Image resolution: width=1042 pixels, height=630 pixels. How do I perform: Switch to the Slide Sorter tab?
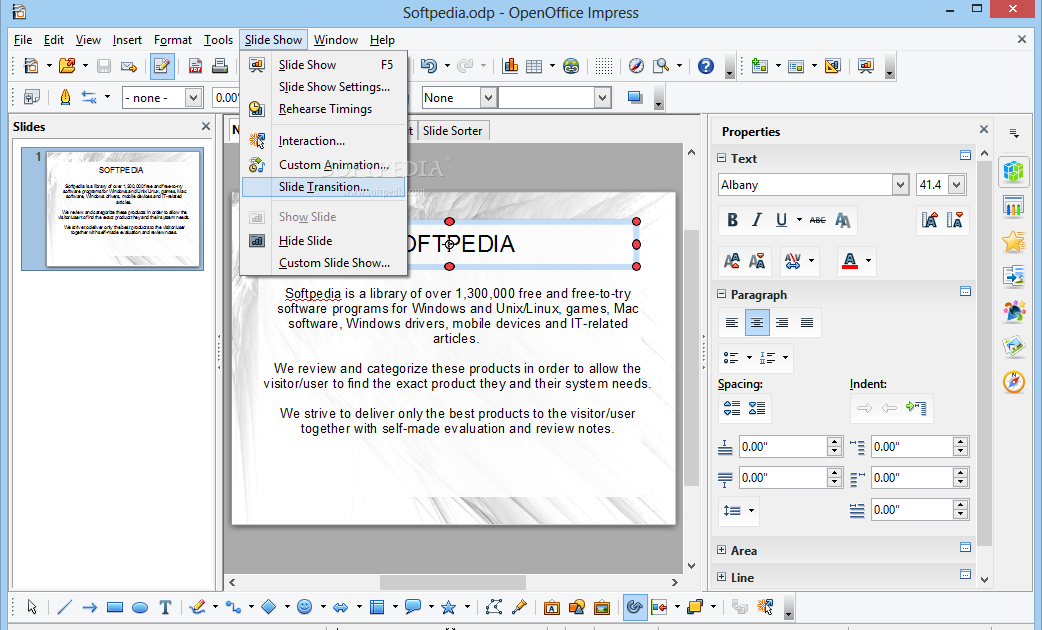tap(453, 131)
